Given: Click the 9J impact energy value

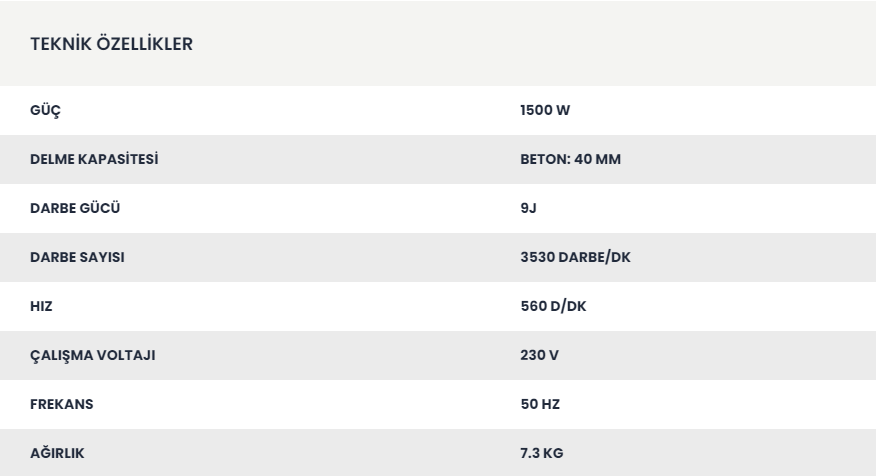Looking at the screenshot, I should pyautogui.click(x=528, y=208).
